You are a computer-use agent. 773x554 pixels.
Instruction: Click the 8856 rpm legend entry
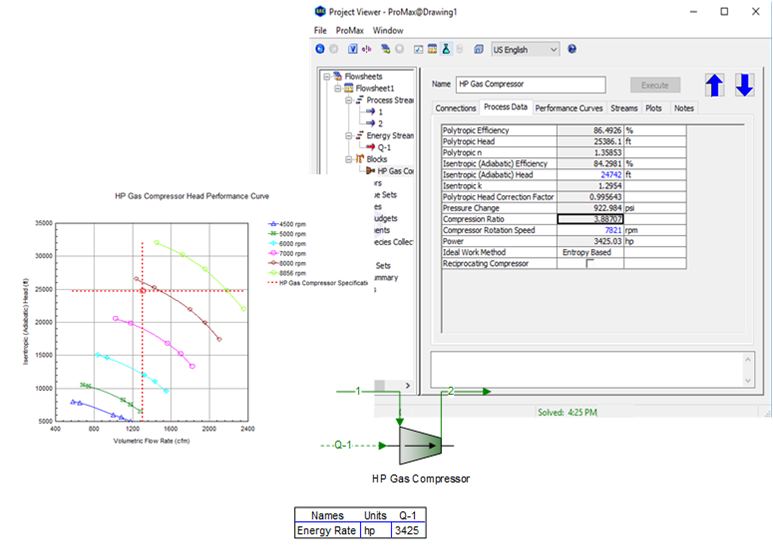tap(287, 273)
